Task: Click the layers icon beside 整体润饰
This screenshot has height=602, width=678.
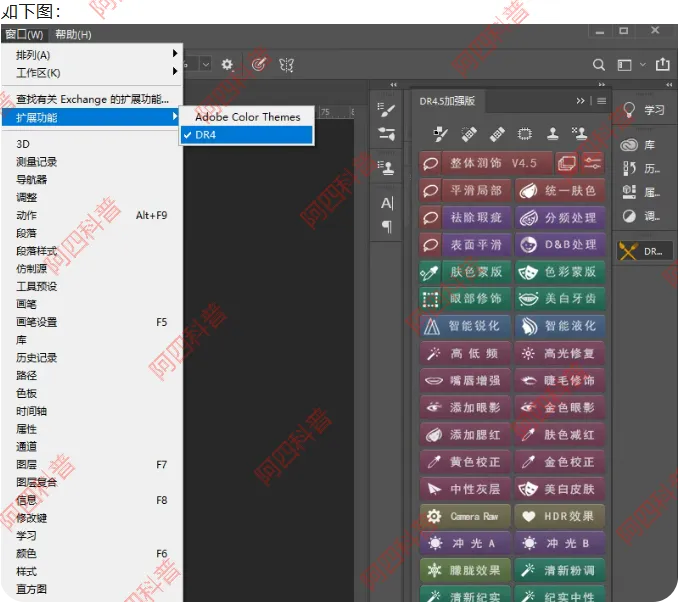Action: coord(566,163)
